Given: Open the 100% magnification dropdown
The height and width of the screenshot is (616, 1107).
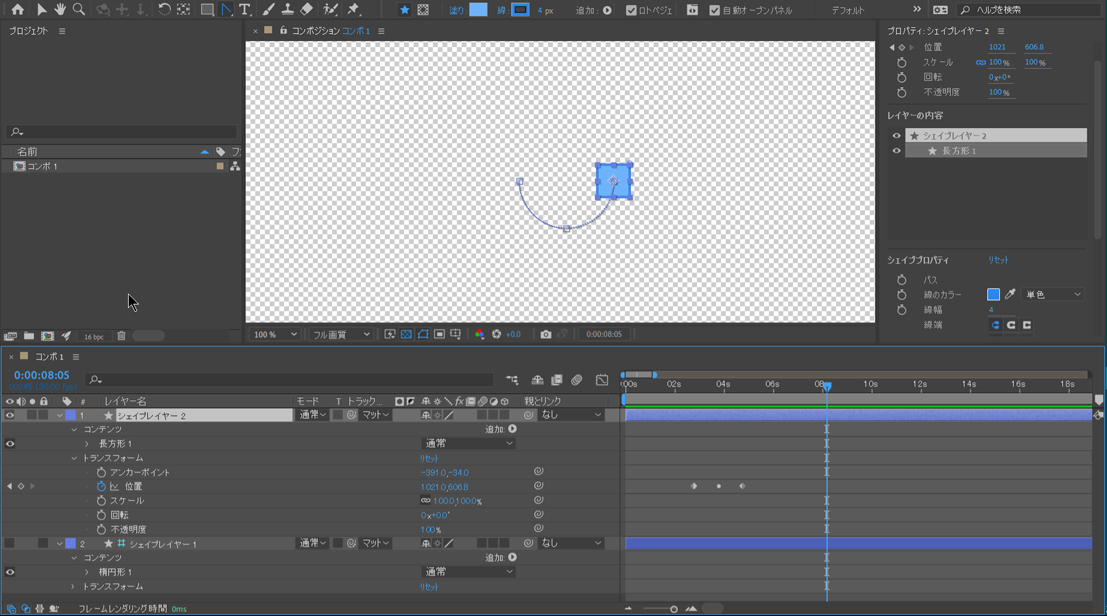Looking at the screenshot, I should tap(275, 334).
